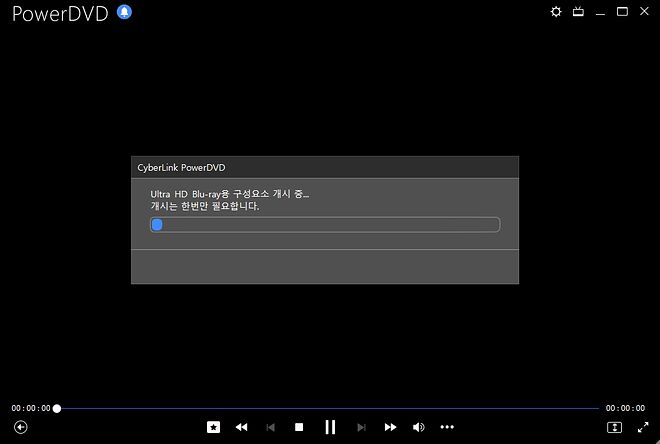Click the cache progress bar in the dialog
This screenshot has width=660, height=444.
pos(325,225)
